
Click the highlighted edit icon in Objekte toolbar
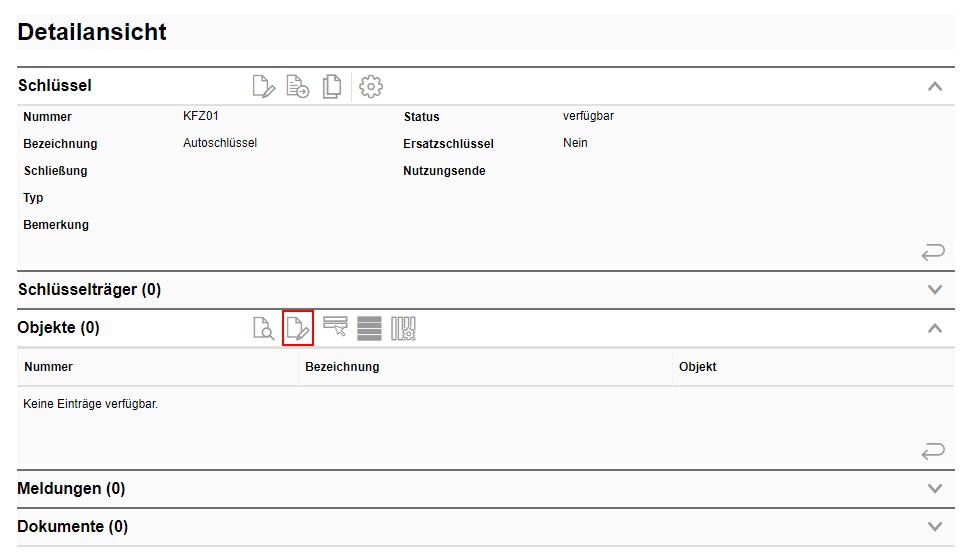(298, 328)
